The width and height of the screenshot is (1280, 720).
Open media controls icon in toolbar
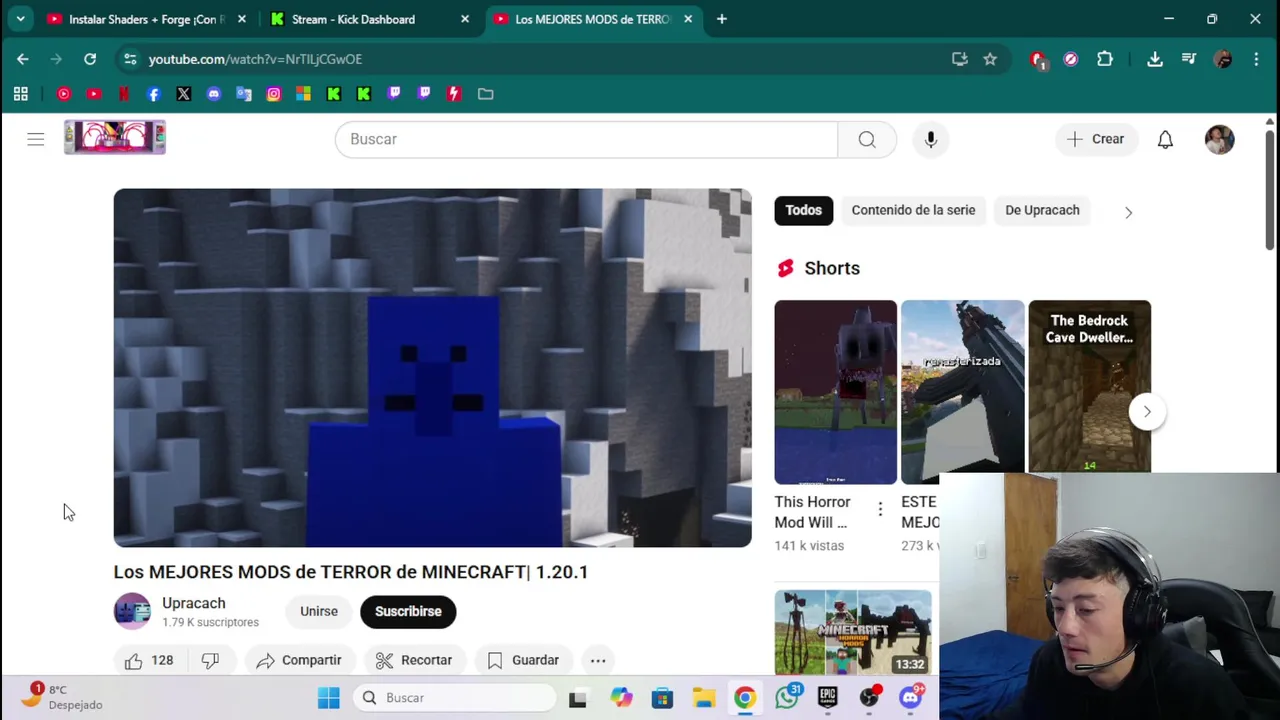(1189, 59)
